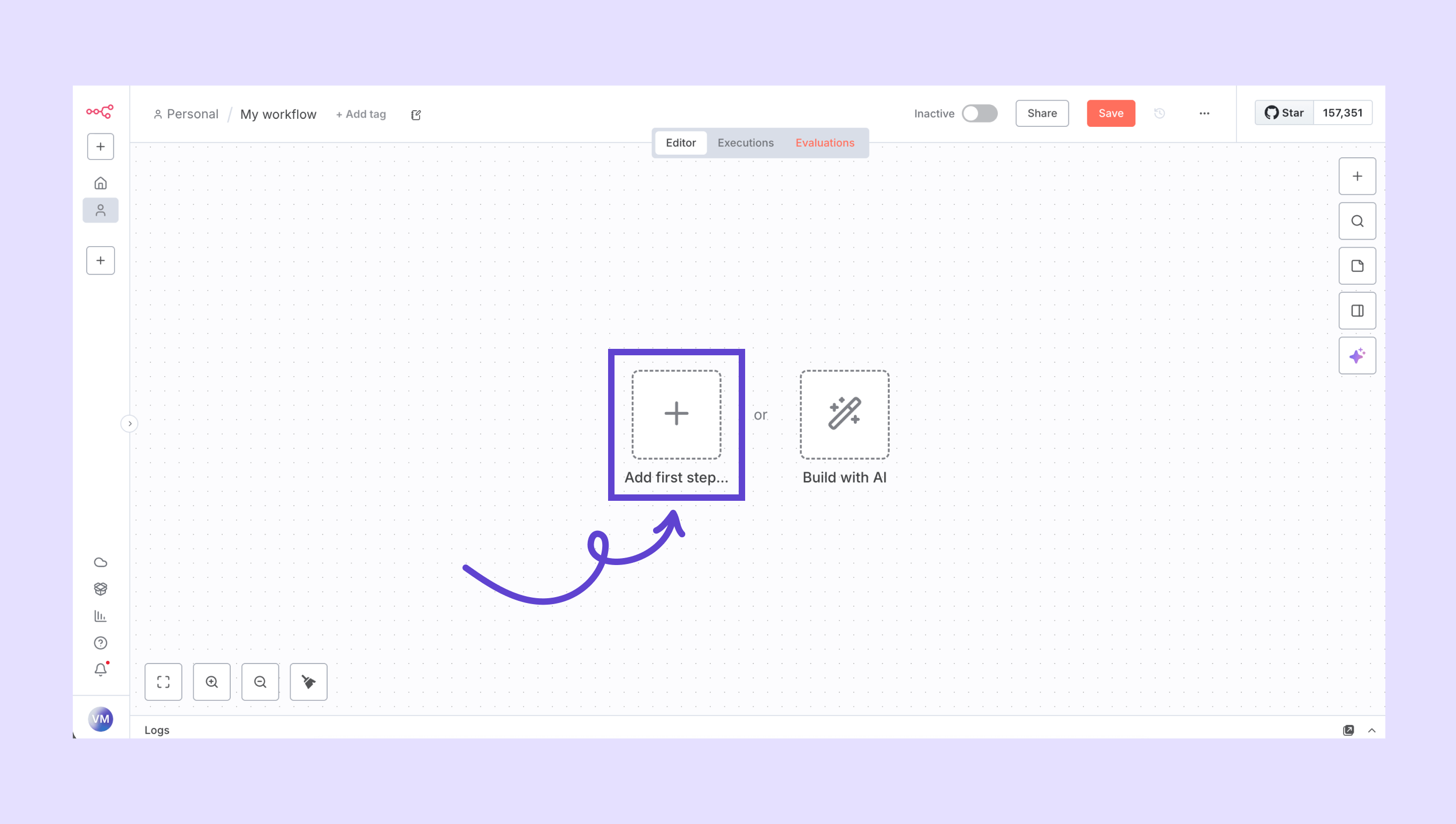Open the three-dot workflow options menu

(1204, 113)
